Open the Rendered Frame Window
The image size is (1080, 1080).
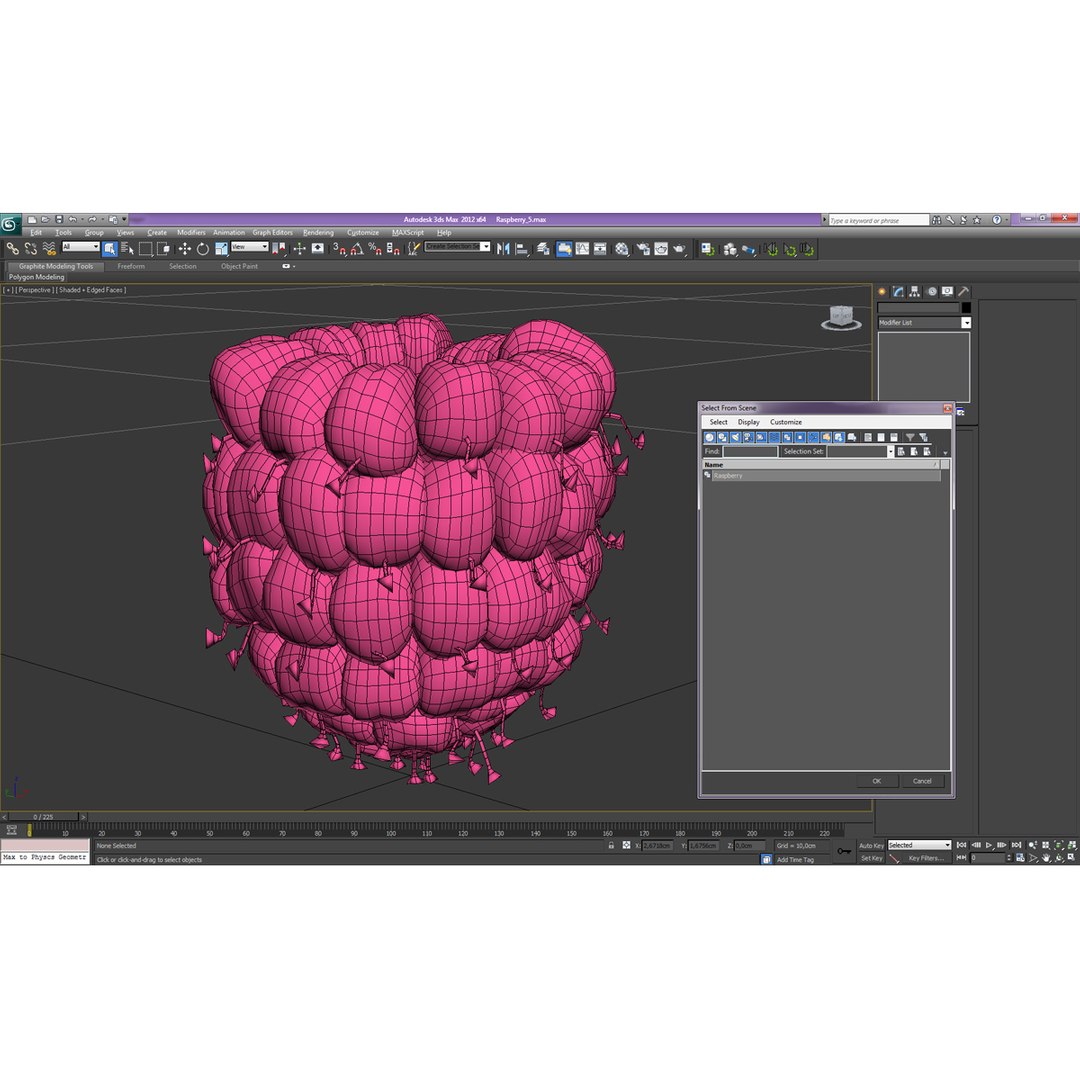tap(661, 249)
